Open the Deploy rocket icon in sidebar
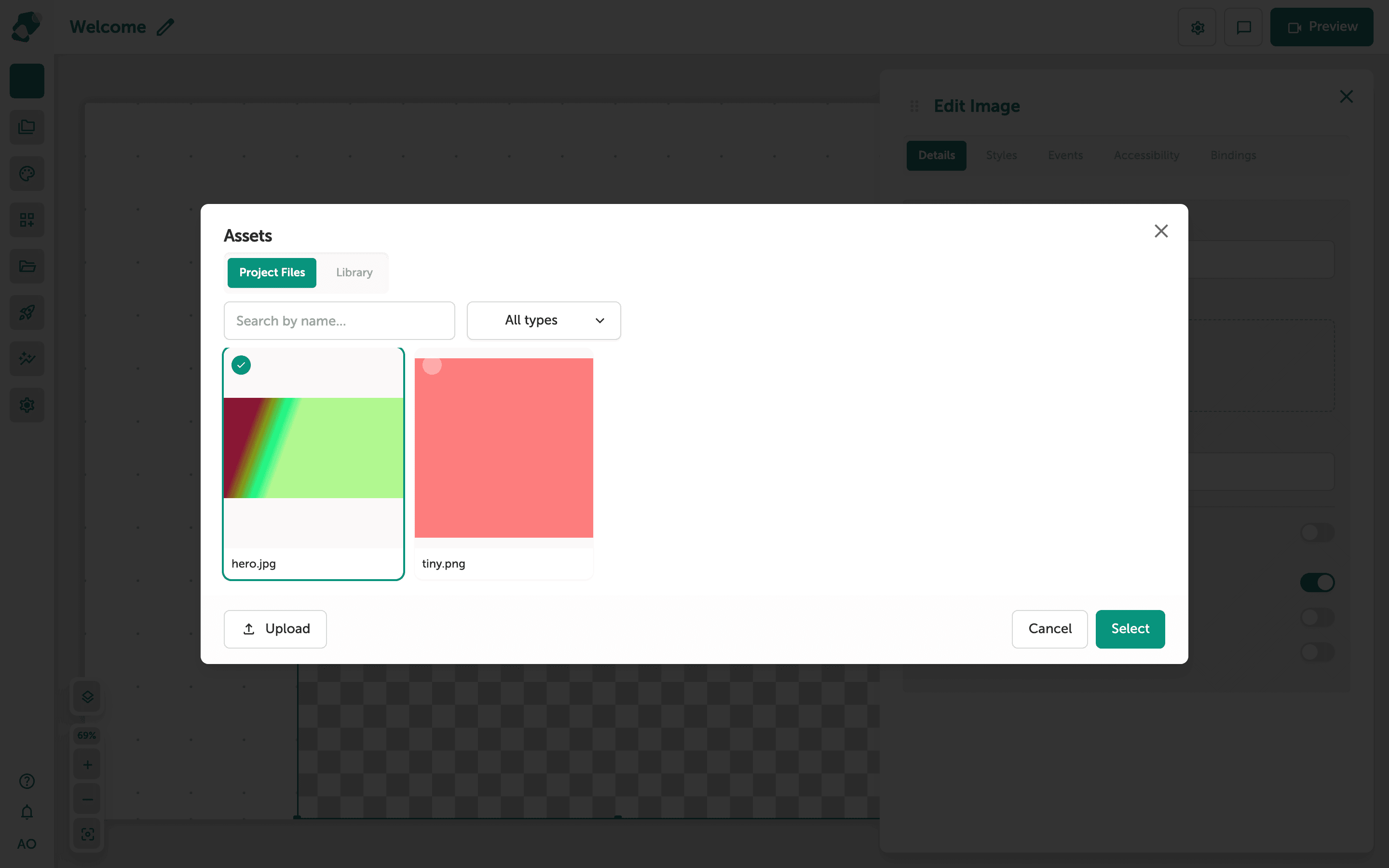 27,312
